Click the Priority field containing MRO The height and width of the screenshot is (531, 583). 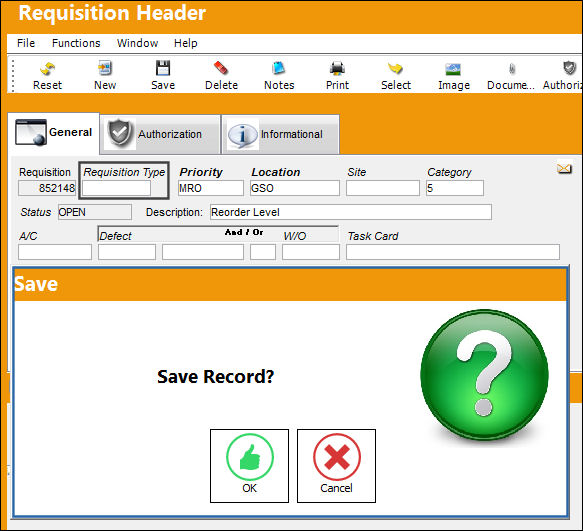211,188
